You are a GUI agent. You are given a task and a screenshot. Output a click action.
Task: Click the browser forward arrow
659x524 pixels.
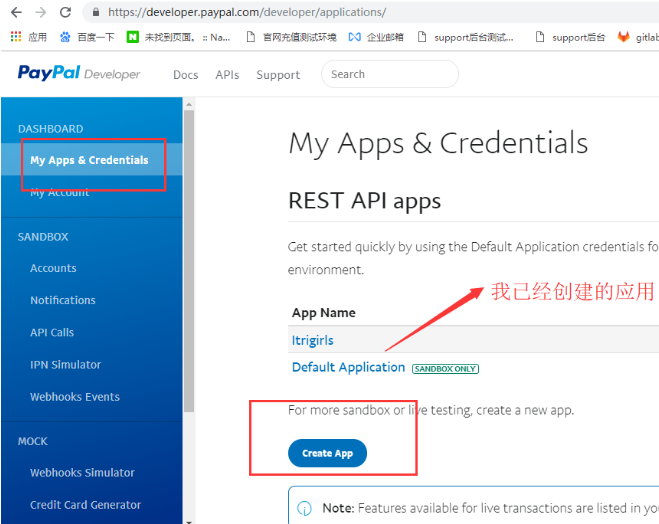(x=41, y=12)
